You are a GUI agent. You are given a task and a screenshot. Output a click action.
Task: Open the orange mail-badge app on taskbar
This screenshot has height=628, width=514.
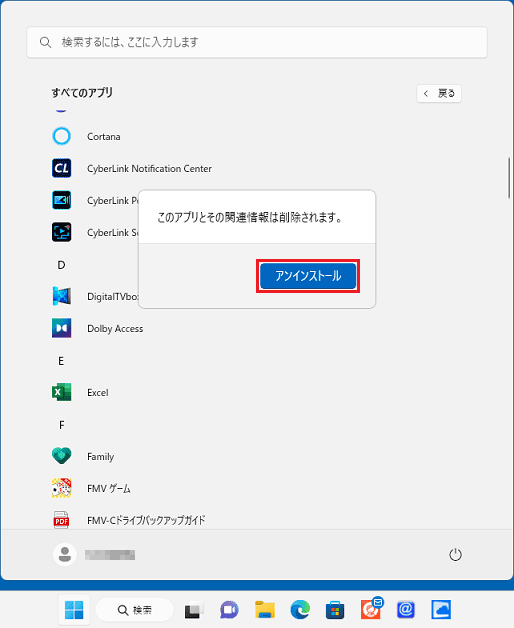(x=371, y=609)
